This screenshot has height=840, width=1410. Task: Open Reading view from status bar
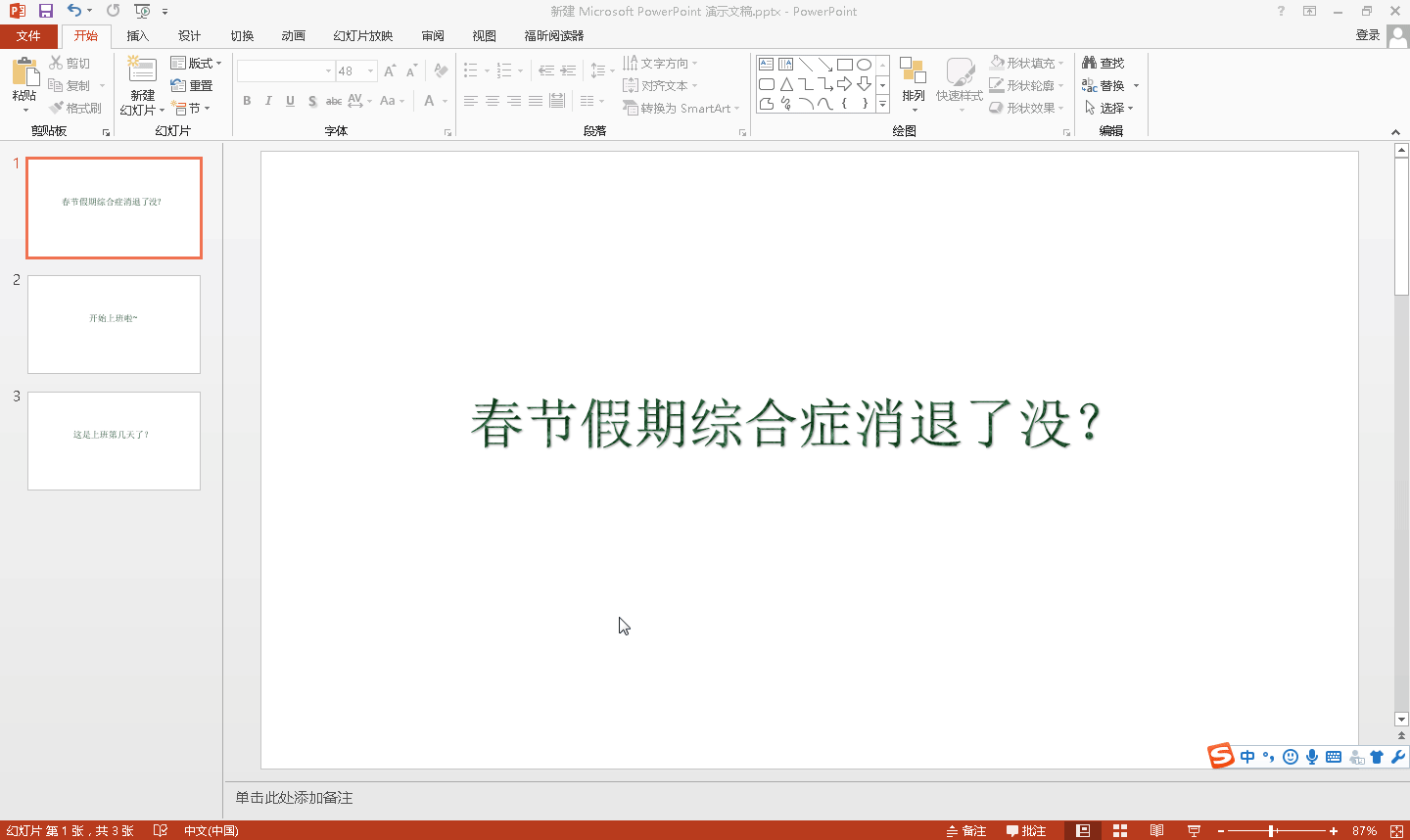[1156, 830]
